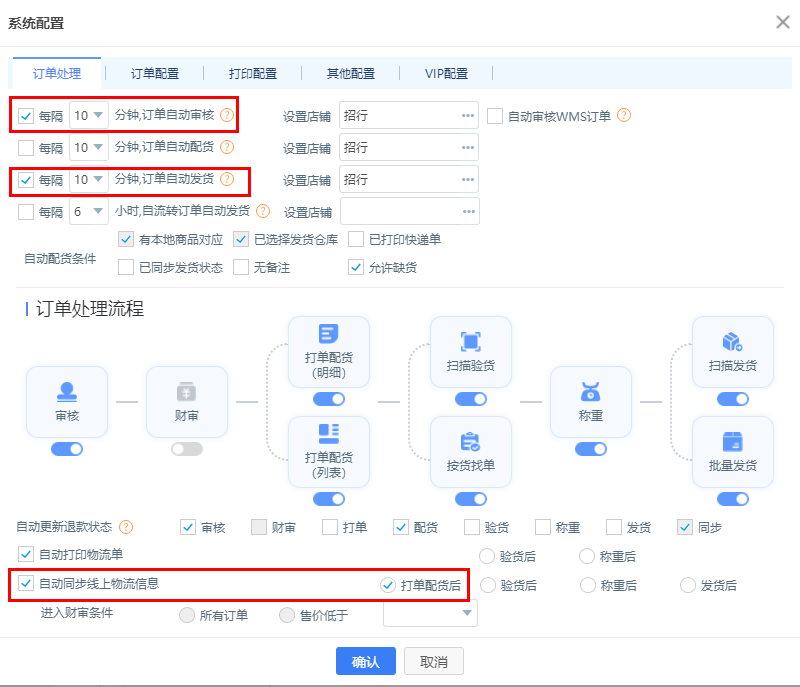Click the 财审 workflow step icon
The image size is (800, 687).
pyautogui.click(x=186, y=392)
